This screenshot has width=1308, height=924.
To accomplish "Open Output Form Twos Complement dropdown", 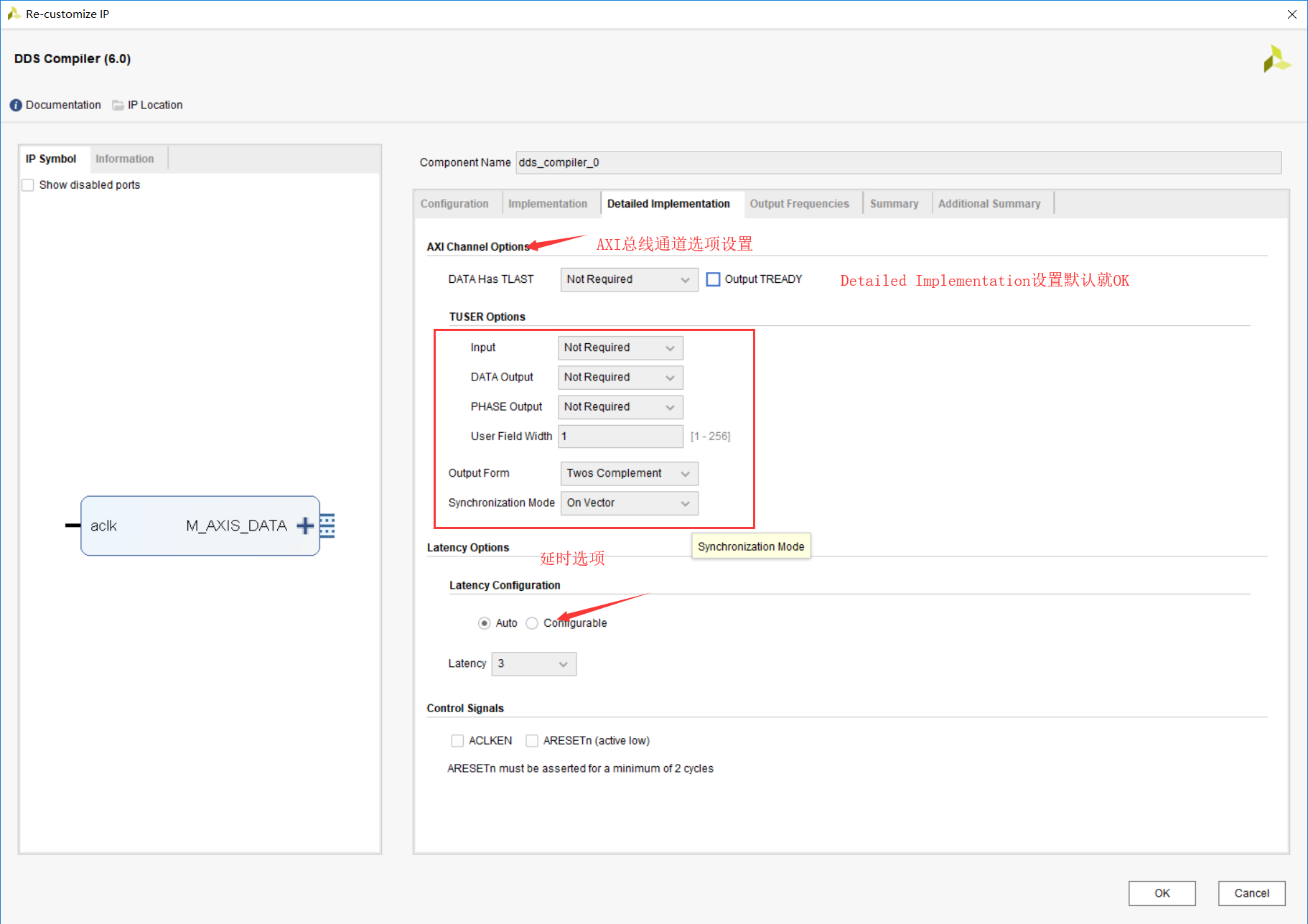I will pos(629,473).
